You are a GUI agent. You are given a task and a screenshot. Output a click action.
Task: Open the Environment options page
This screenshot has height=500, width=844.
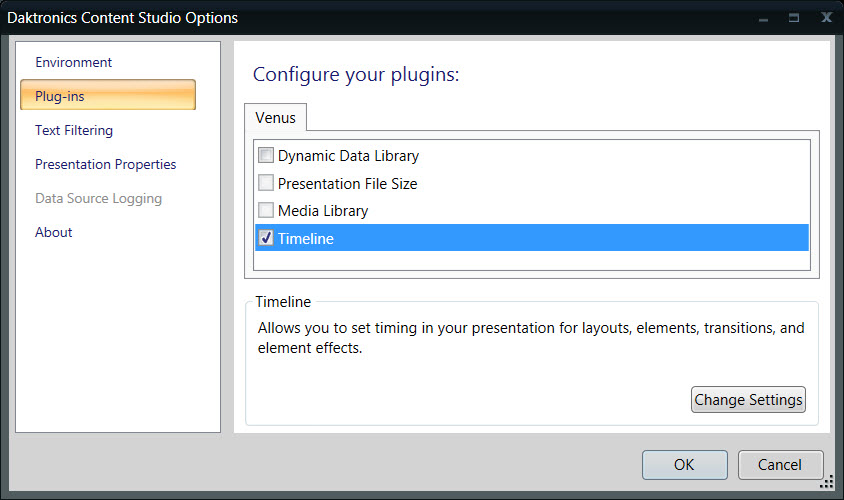[74, 62]
